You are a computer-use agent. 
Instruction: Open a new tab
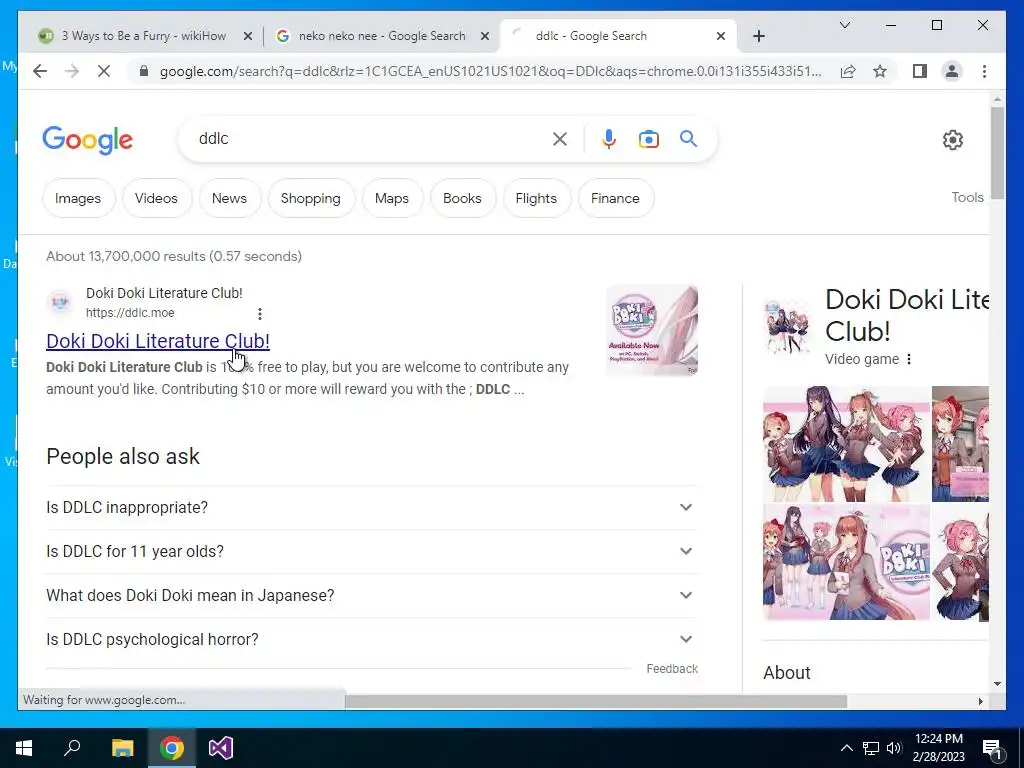758,36
